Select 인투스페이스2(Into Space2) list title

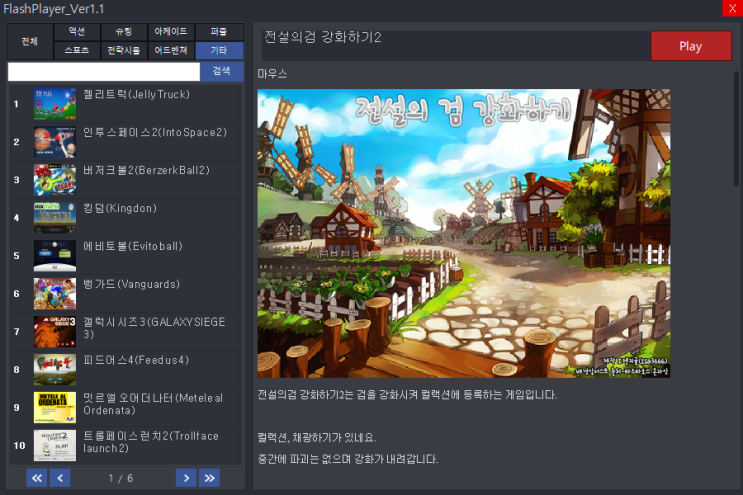click(x=155, y=132)
